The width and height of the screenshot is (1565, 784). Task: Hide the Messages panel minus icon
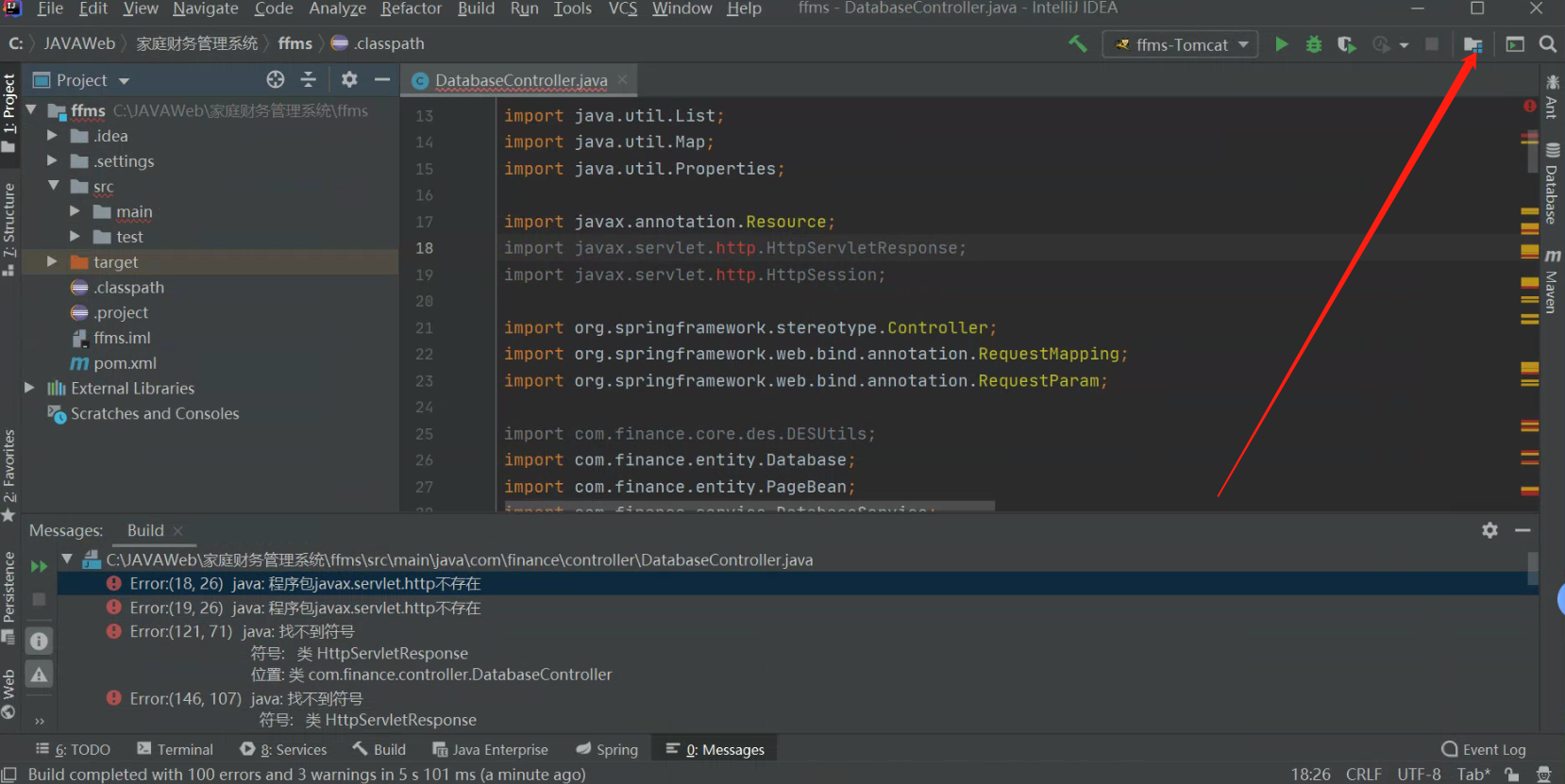1523,530
